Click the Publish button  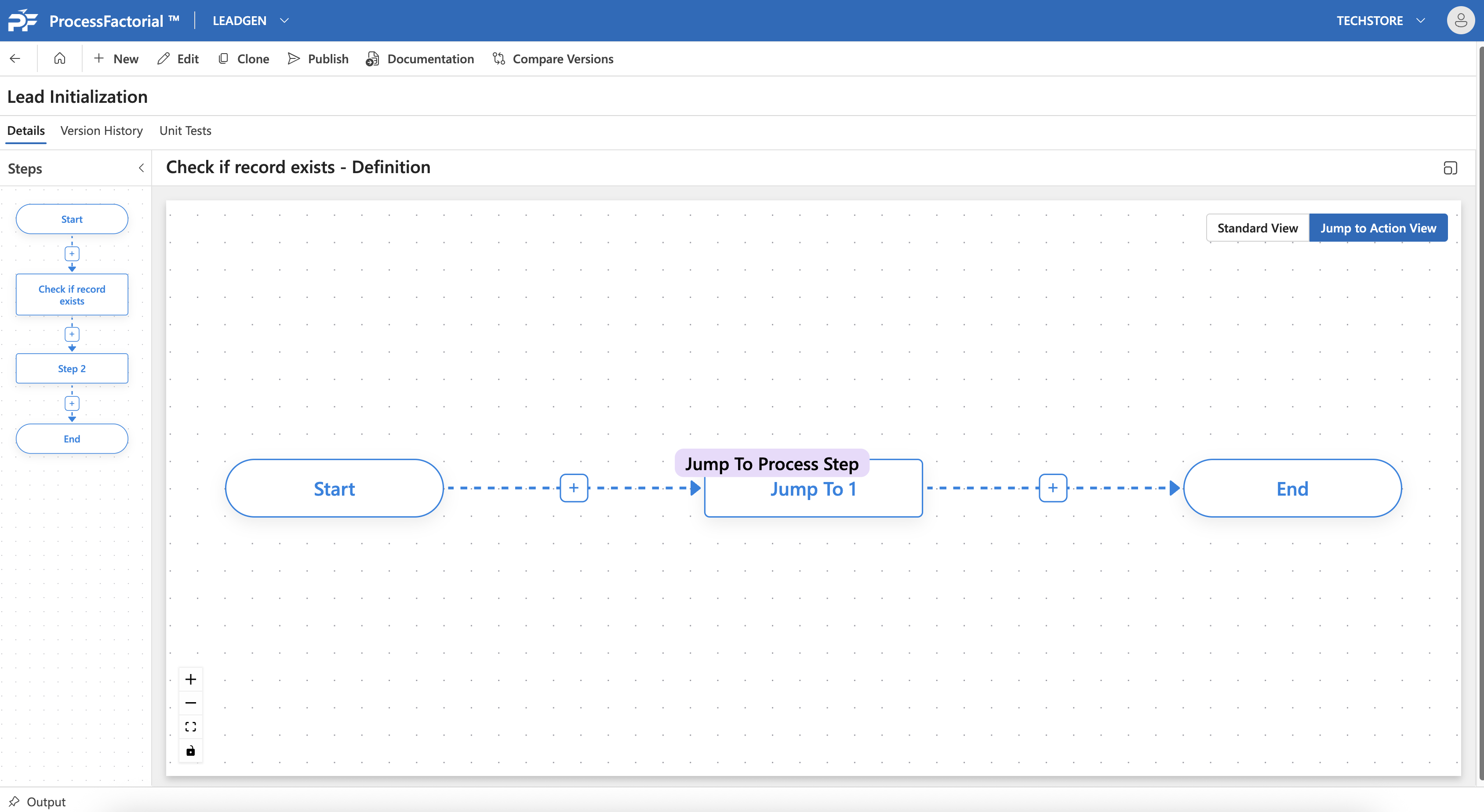pos(318,59)
